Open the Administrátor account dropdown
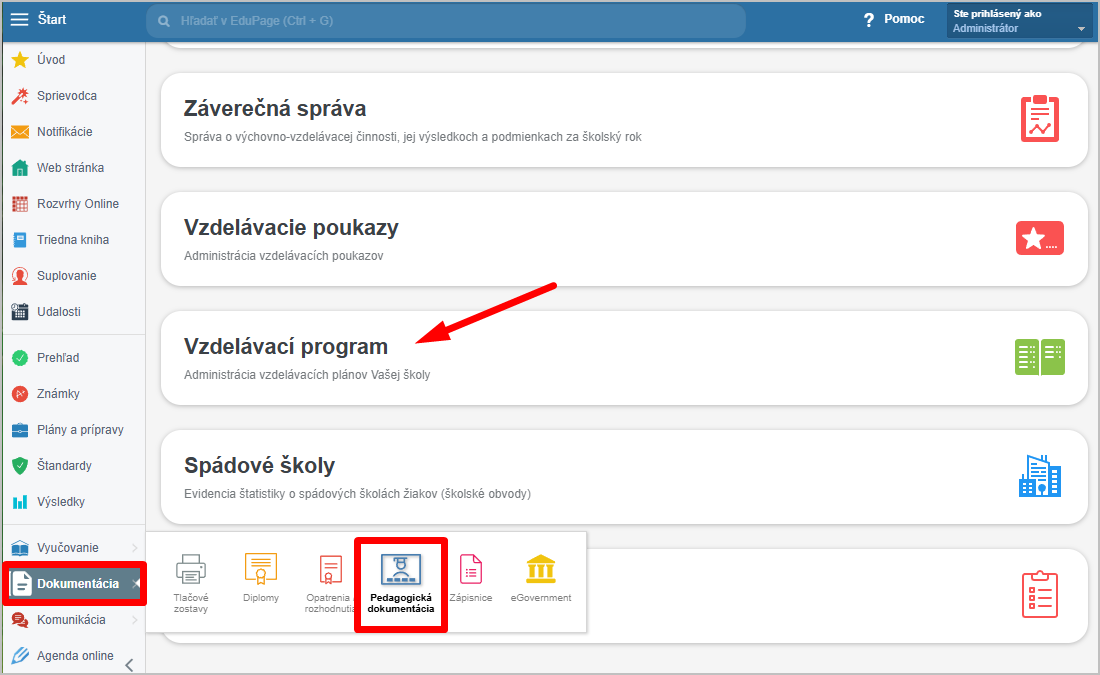Screen dimensions: 1100x675 [x=1019, y=20]
